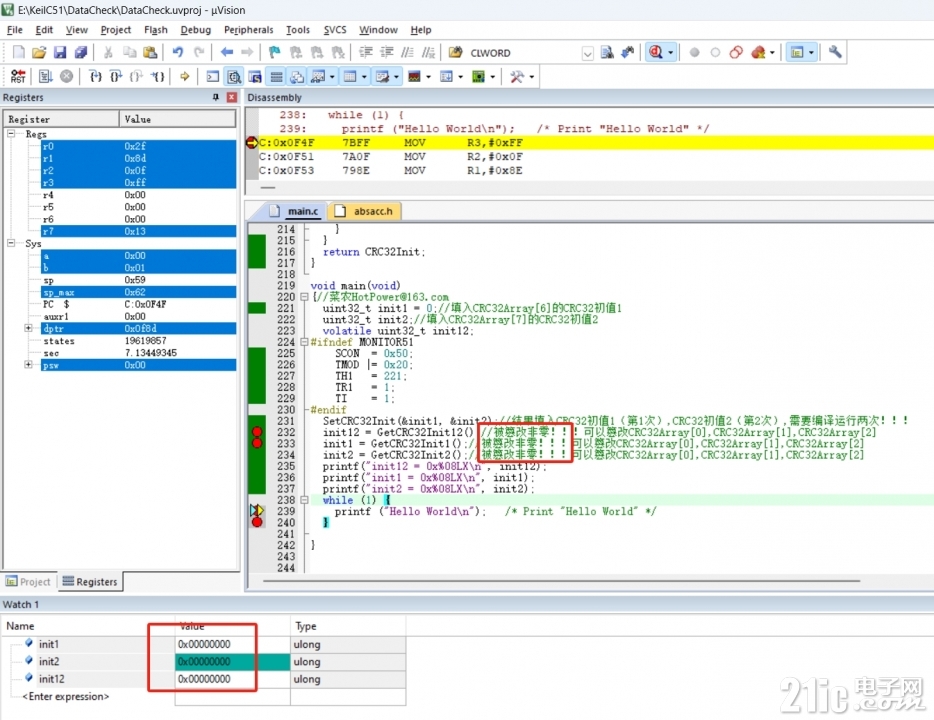The image size is (934, 720).
Task: Select the init12 row in Watch 1
Action: (x=204, y=679)
